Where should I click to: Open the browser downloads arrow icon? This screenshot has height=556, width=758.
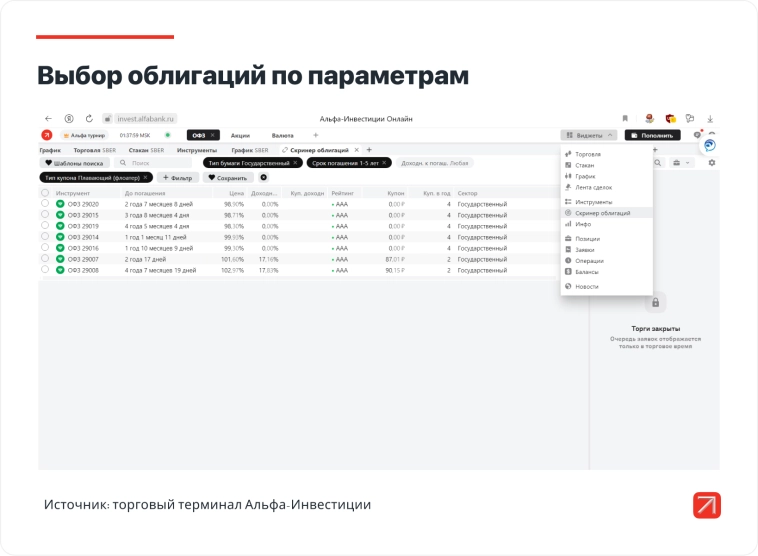(x=710, y=118)
